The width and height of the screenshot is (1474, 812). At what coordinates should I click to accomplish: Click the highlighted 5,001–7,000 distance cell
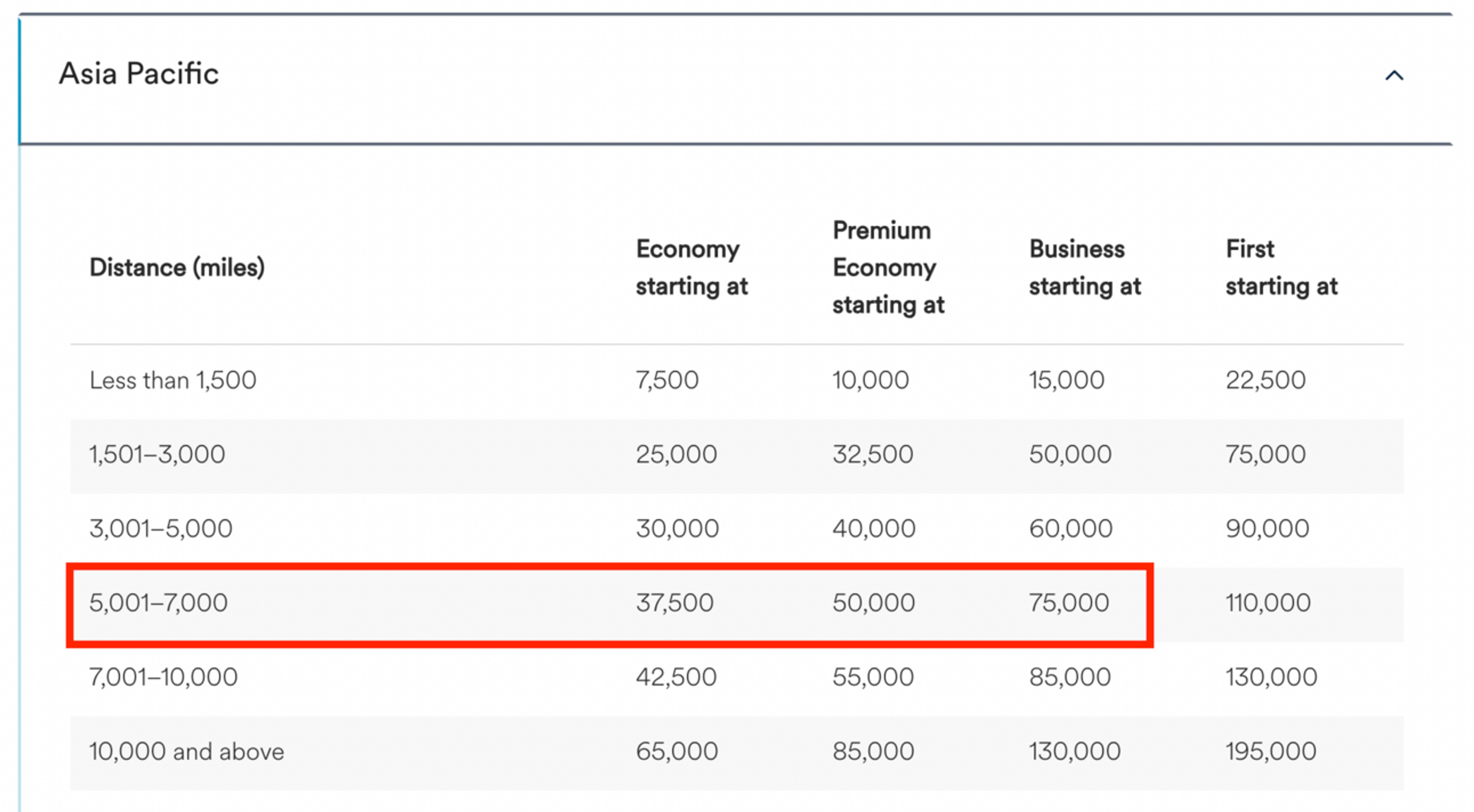tap(159, 603)
